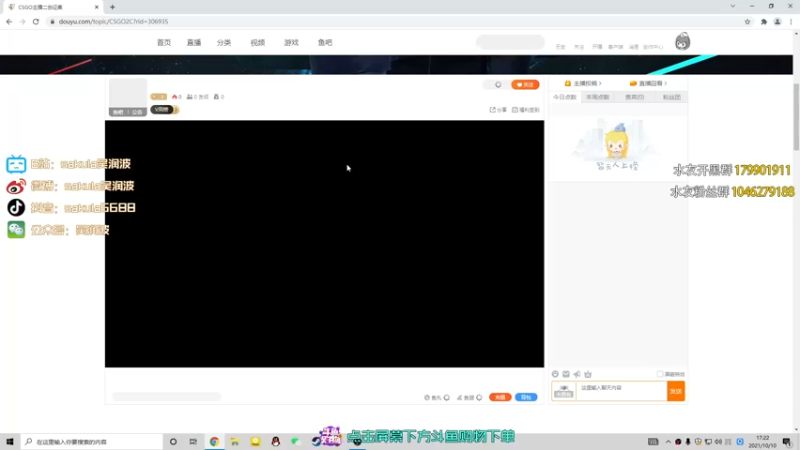
Task: Click the black video player area
Action: (x=324, y=244)
